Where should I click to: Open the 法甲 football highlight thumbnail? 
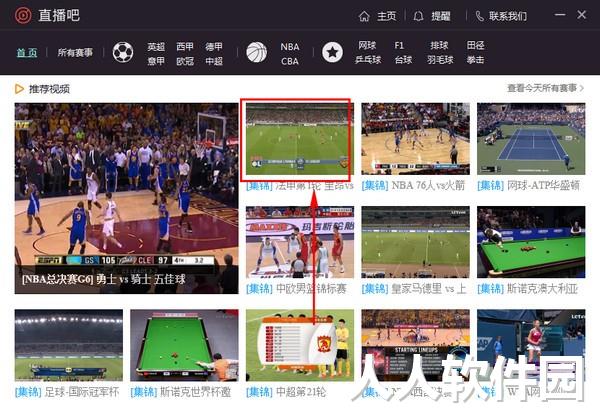click(300, 138)
